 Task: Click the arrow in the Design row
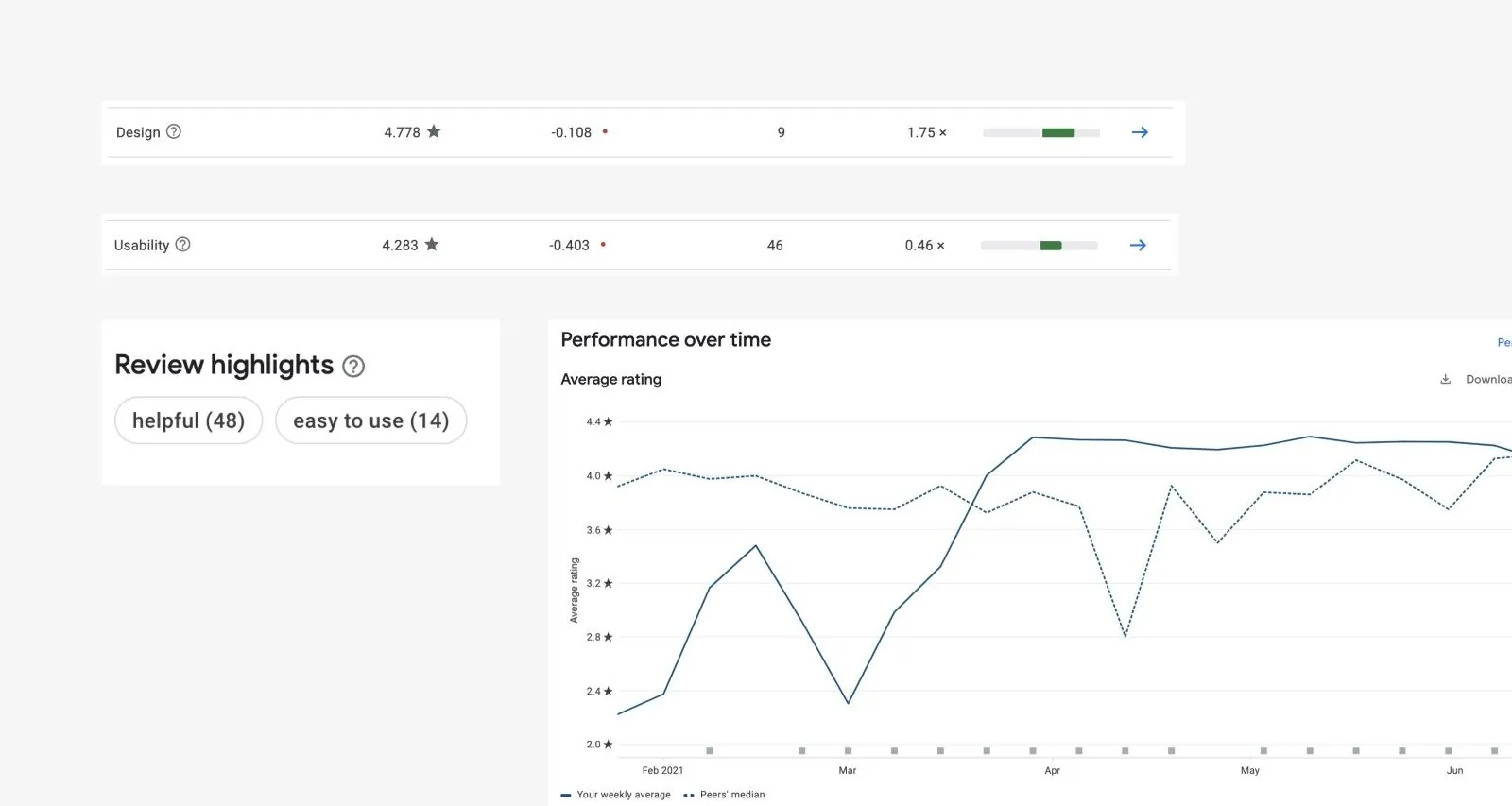(1140, 132)
